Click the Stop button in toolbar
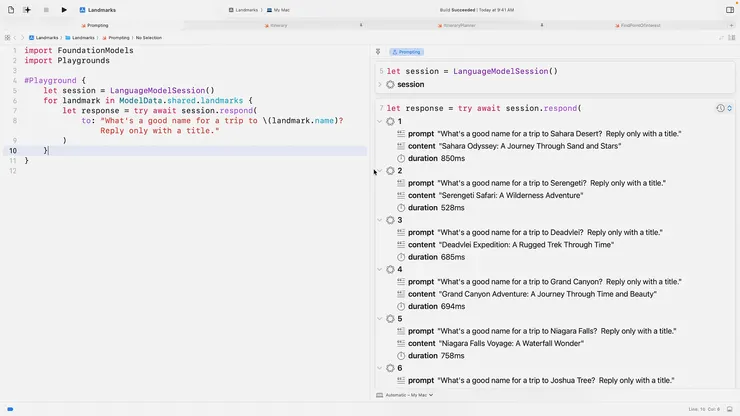Viewport: 740px width, 416px height. pos(46,10)
